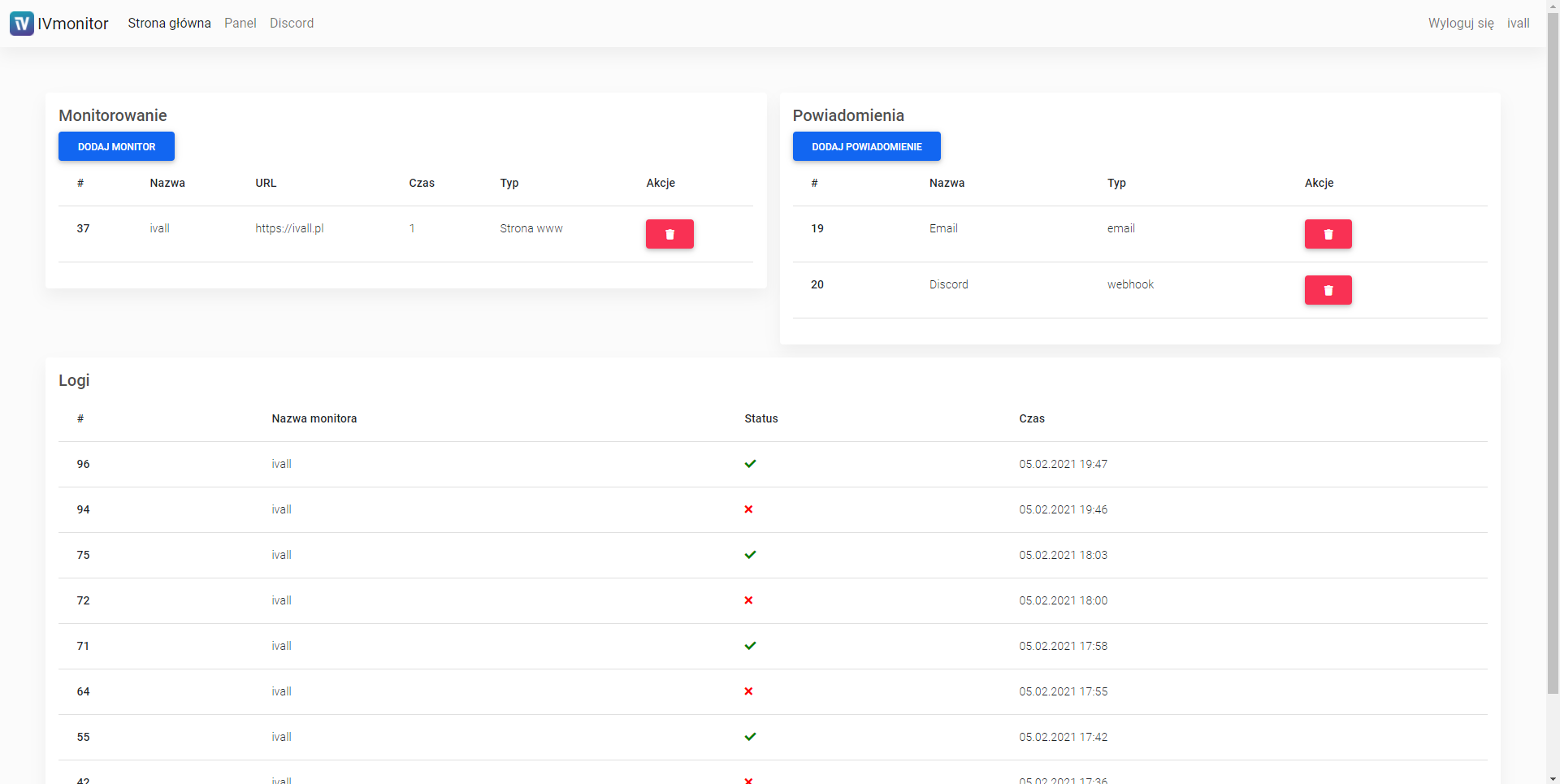Open Strona główna navigation item
This screenshot has width=1560, height=784.
coord(169,24)
